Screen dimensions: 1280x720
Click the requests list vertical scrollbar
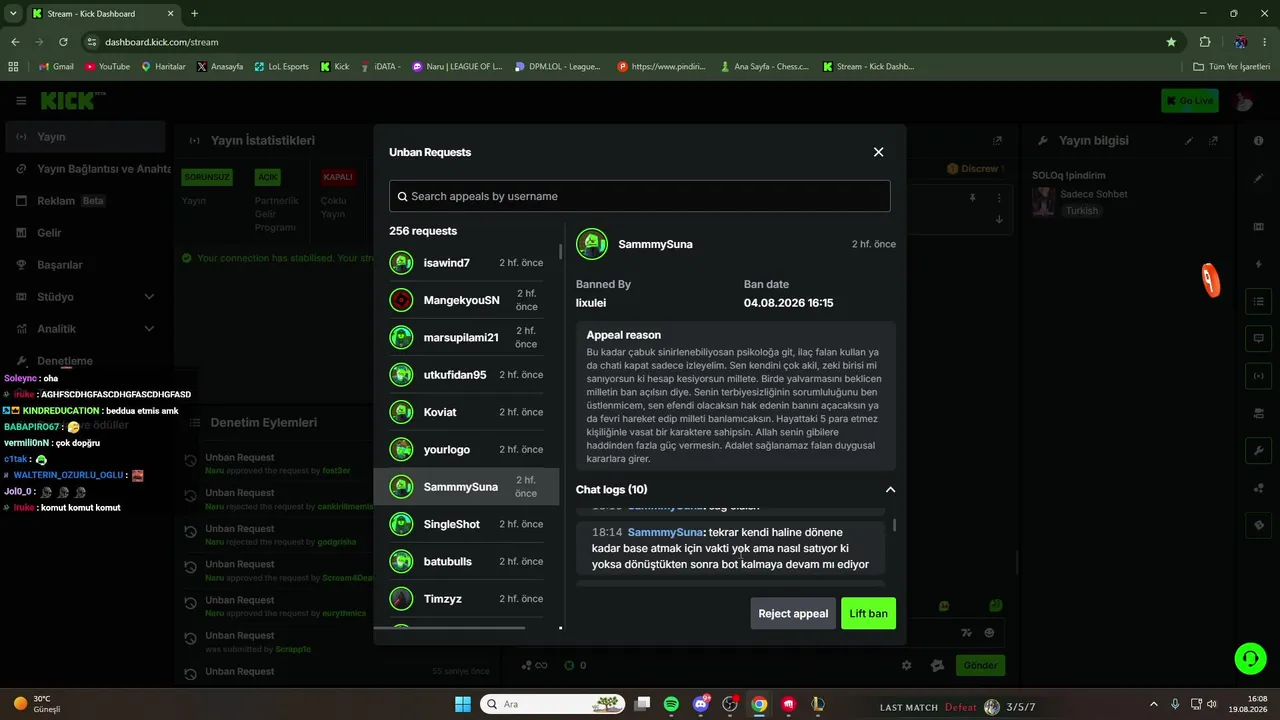(x=560, y=250)
